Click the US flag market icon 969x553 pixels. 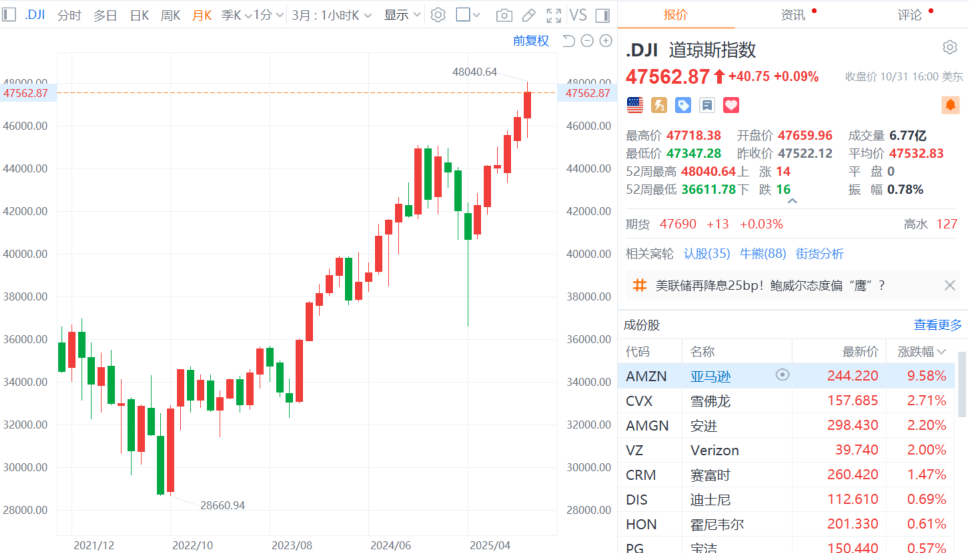[x=635, y=105]
